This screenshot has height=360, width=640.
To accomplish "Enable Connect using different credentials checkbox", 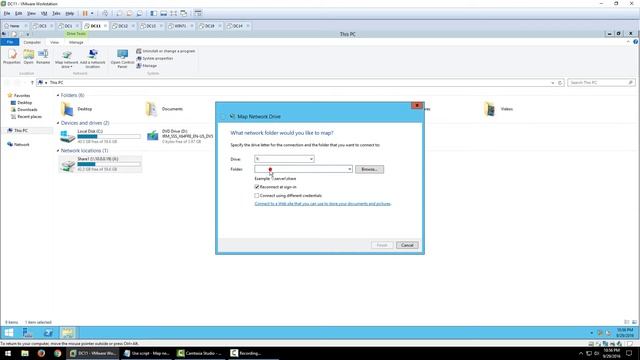I will click(257, 196).
